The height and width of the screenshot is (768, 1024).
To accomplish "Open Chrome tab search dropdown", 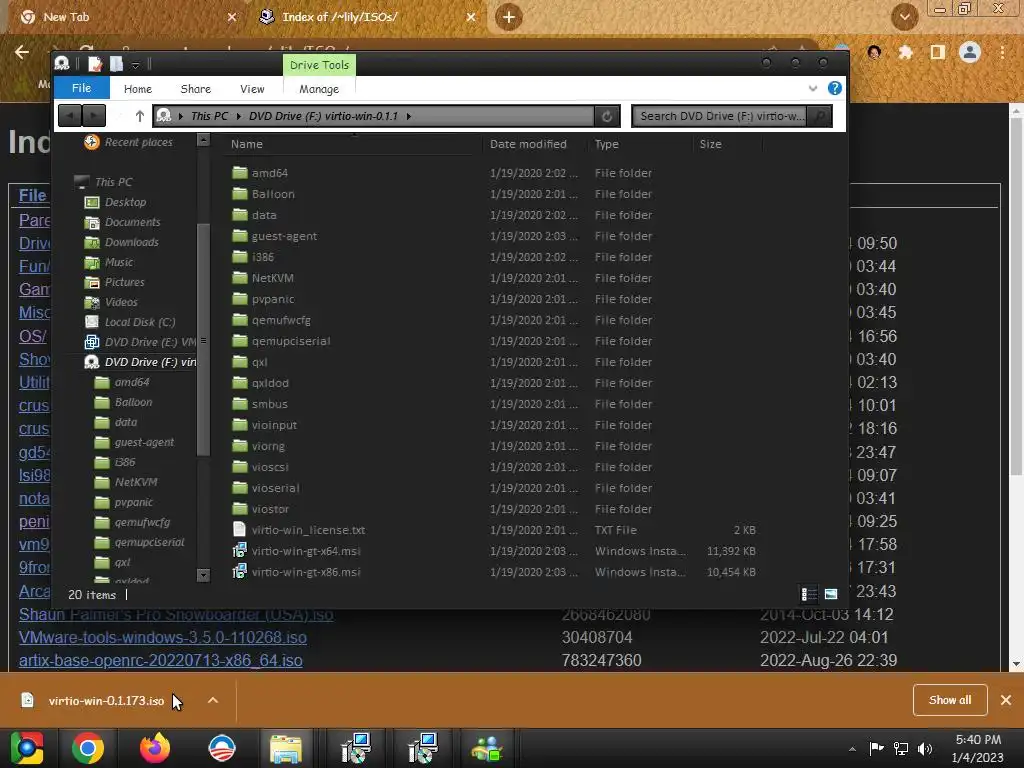I will pos(904,17).
